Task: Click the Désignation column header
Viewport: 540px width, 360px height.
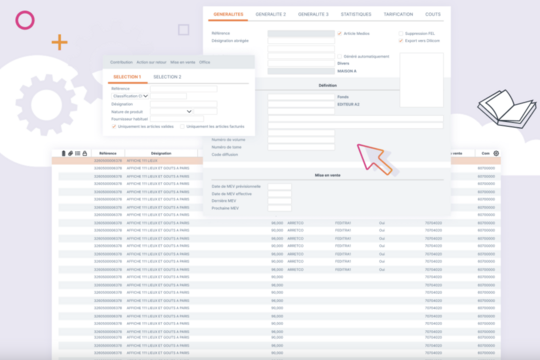Action: pos(161,153)
